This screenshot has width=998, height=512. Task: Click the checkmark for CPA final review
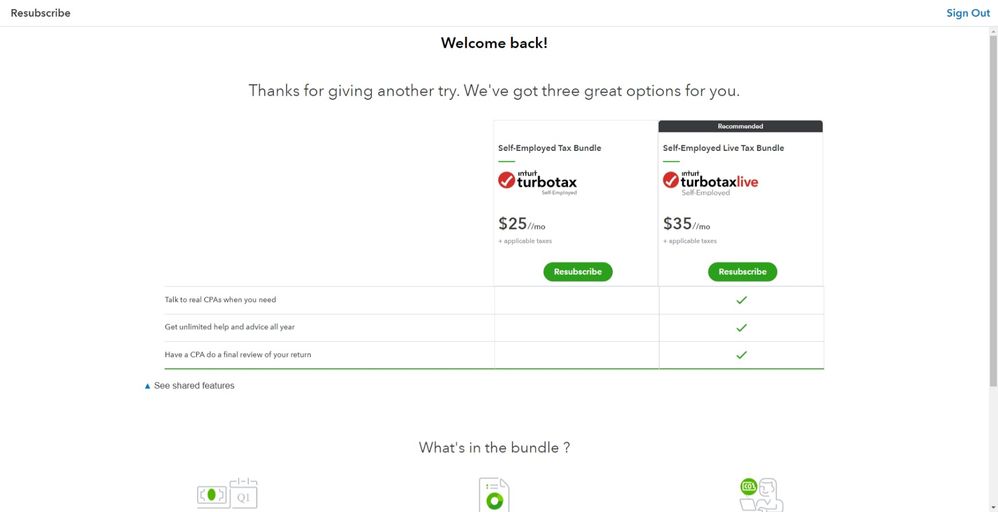(741, 355)
